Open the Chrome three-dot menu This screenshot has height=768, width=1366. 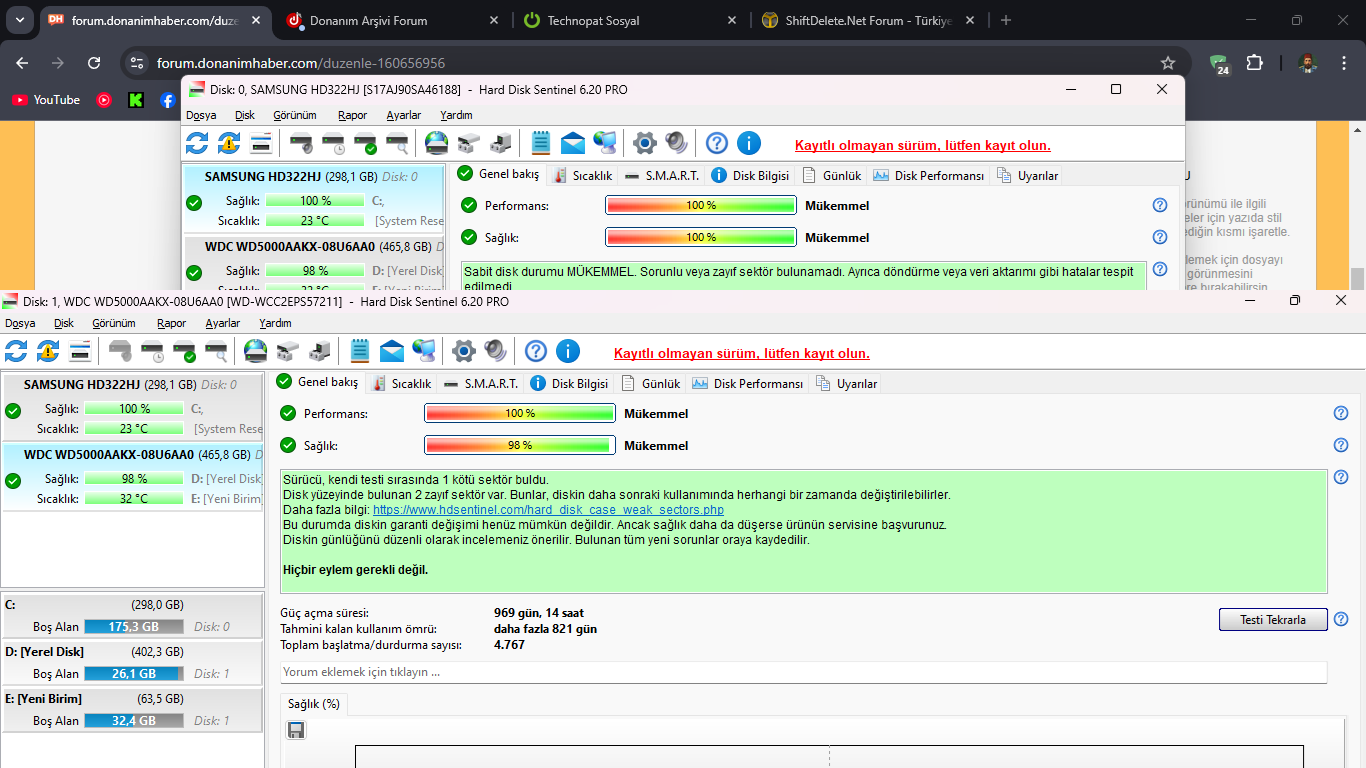pos(1344,63)
